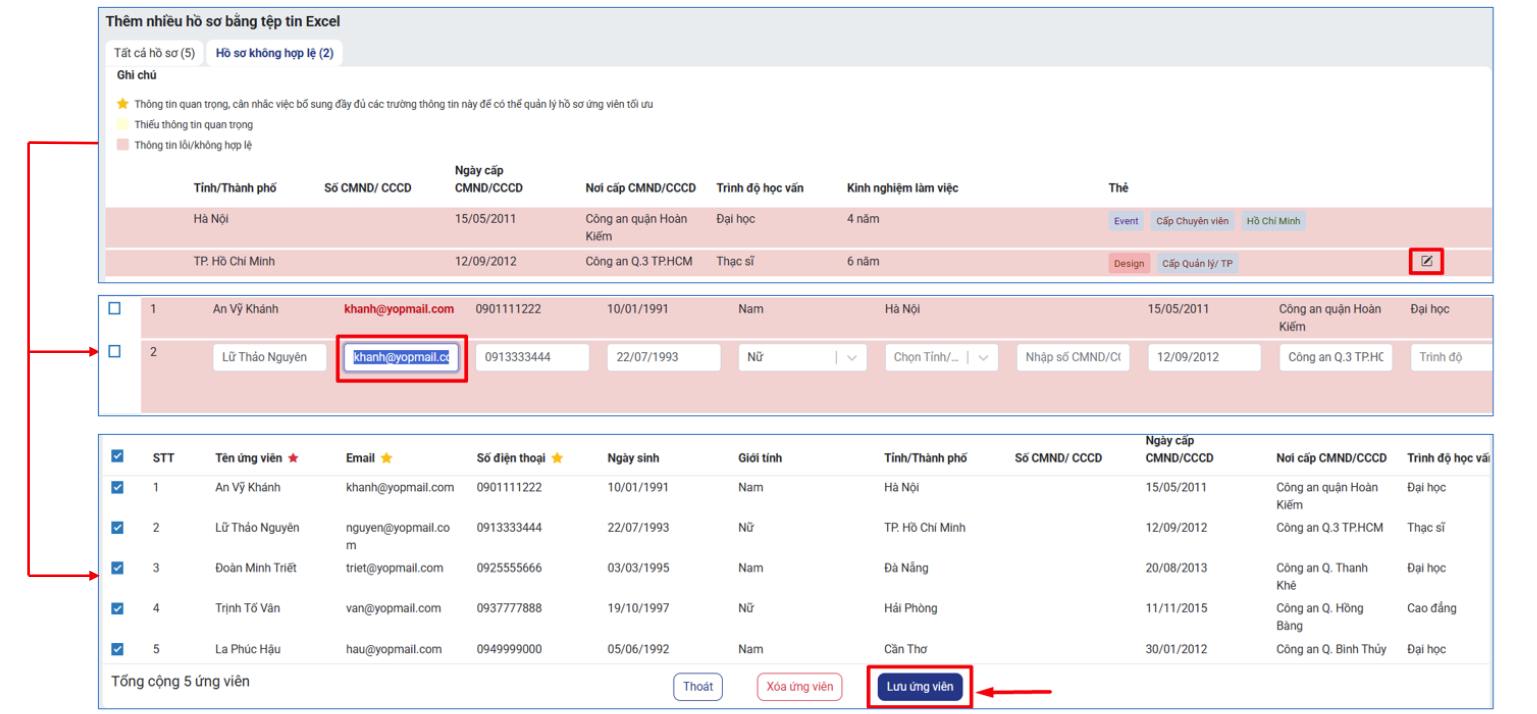
Task: Click the Event tag in the Hà Nội row
Action: [1126, 222]
